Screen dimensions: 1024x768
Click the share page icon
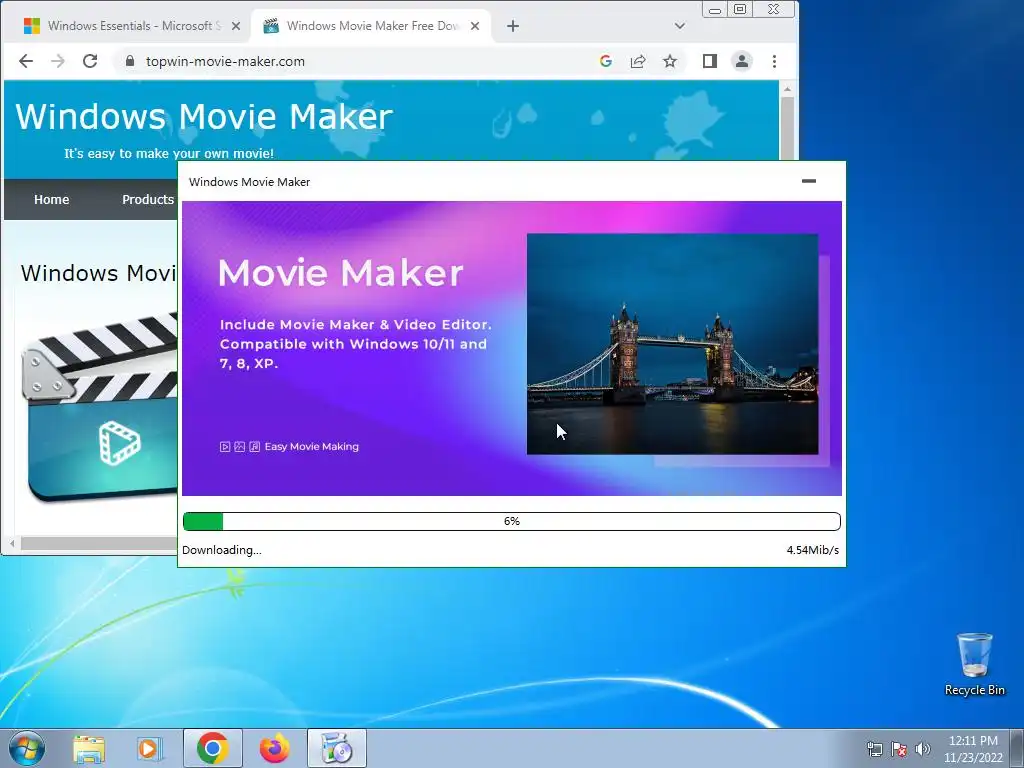click(x=638, y=61)
